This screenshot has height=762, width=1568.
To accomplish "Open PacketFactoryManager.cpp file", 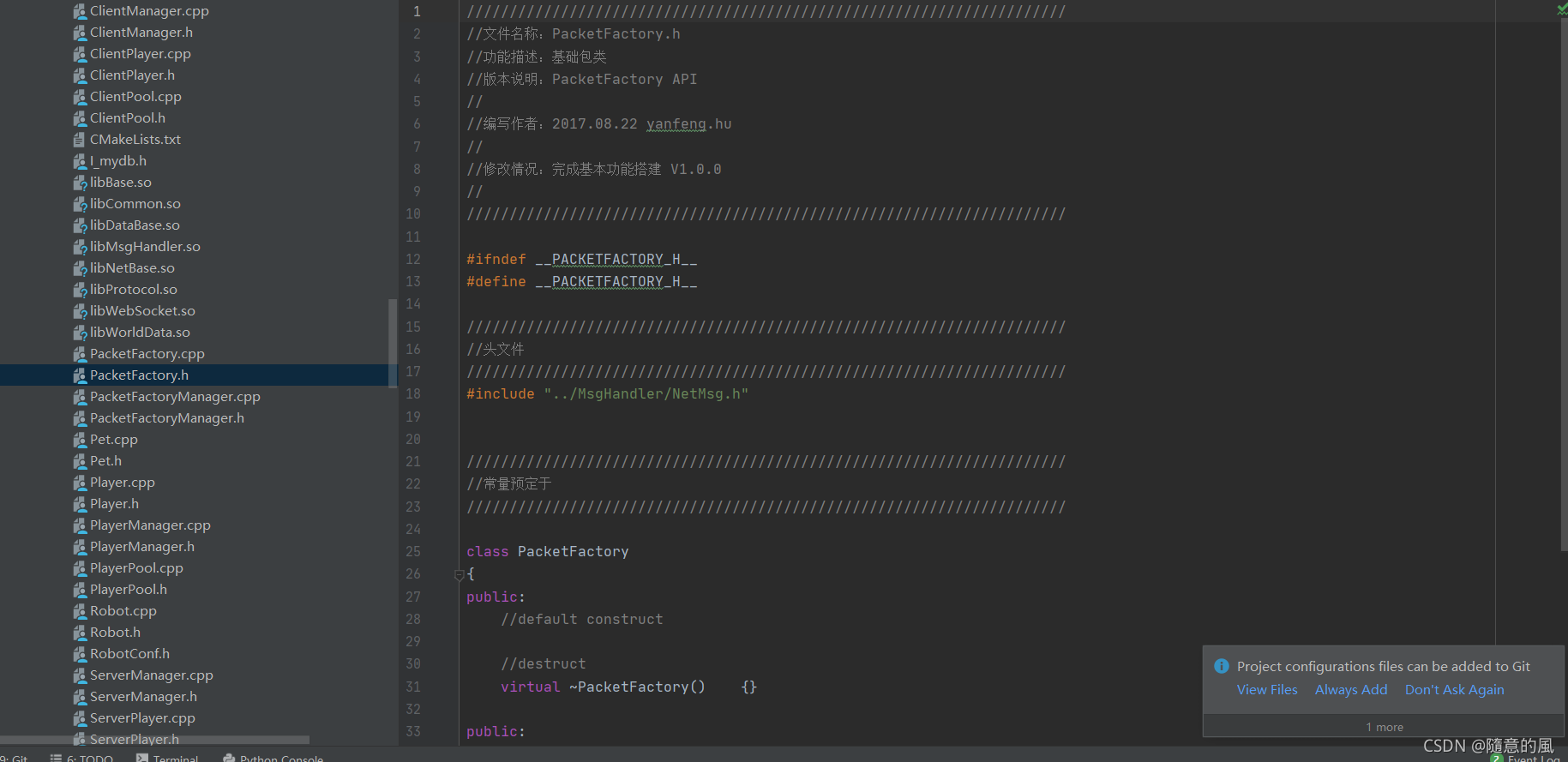I will point(175,397).
